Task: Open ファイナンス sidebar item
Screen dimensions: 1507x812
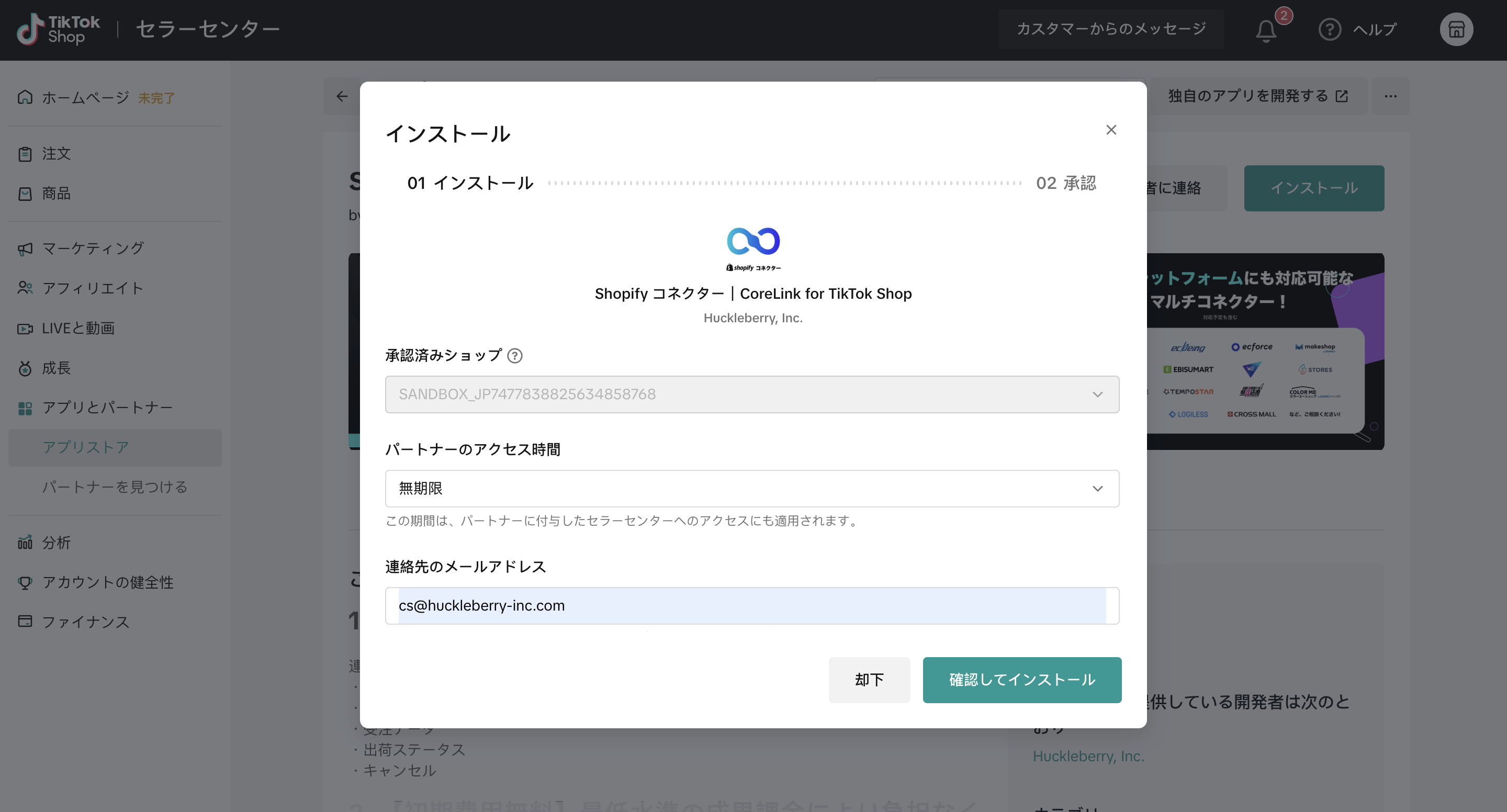Action: pyautogui.click(x=86, y=622)
